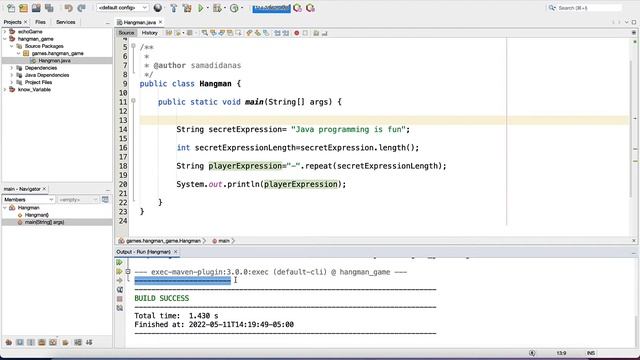
Task: Toggle Show Inherited Members icon in Navigator
Action: pos(9,342)
